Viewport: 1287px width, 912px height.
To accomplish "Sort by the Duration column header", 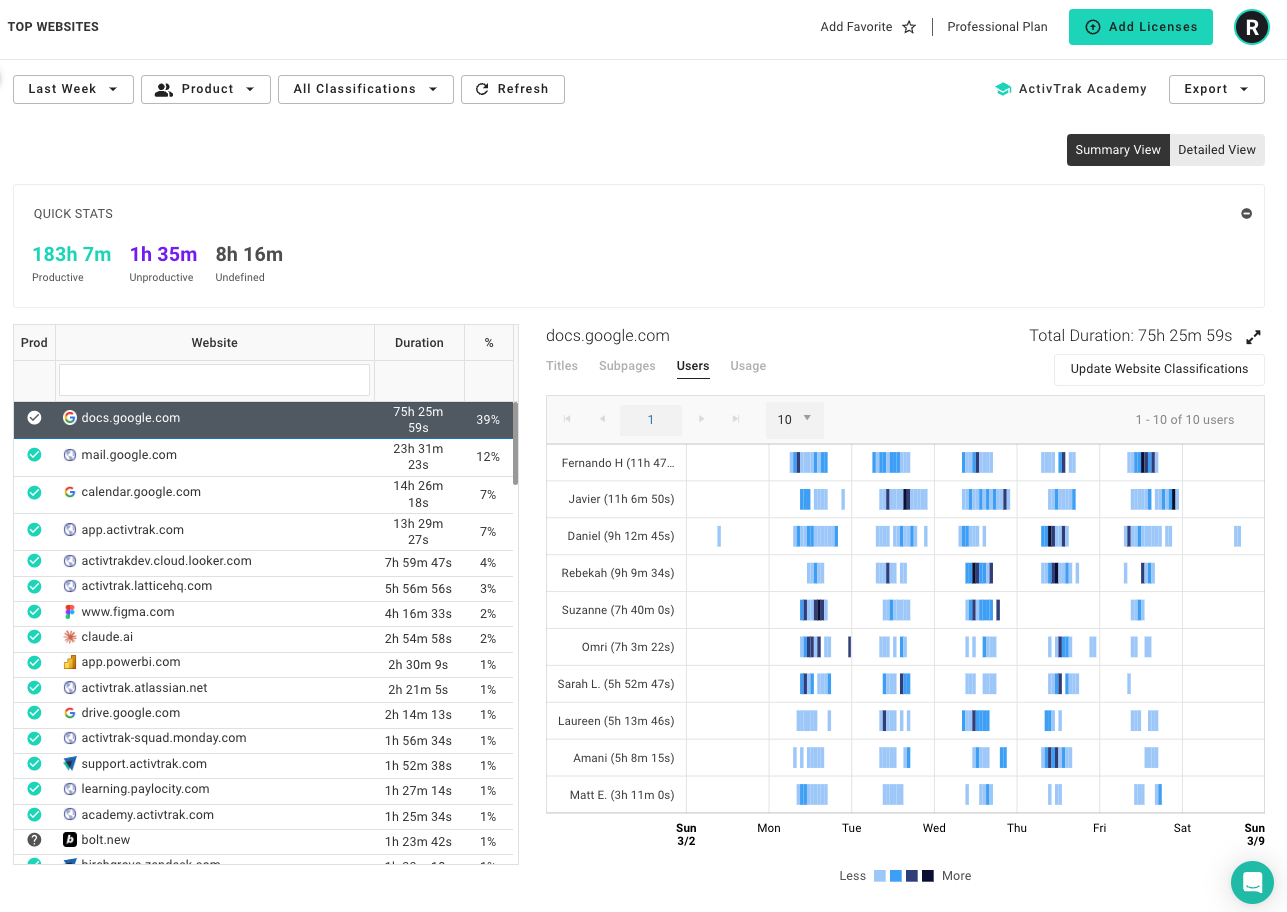I will tap(419, 342).
